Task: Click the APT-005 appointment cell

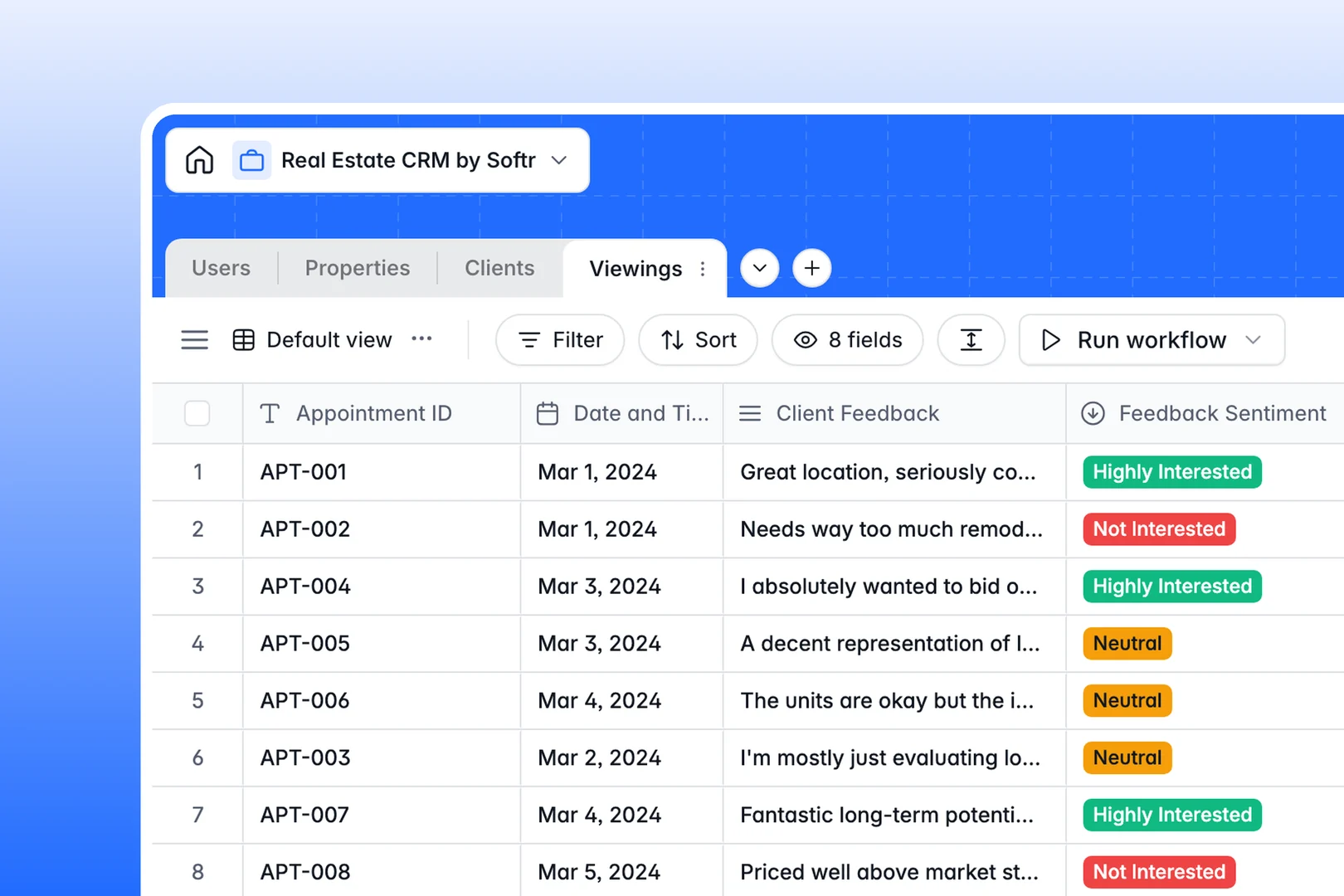Action: 382,644
